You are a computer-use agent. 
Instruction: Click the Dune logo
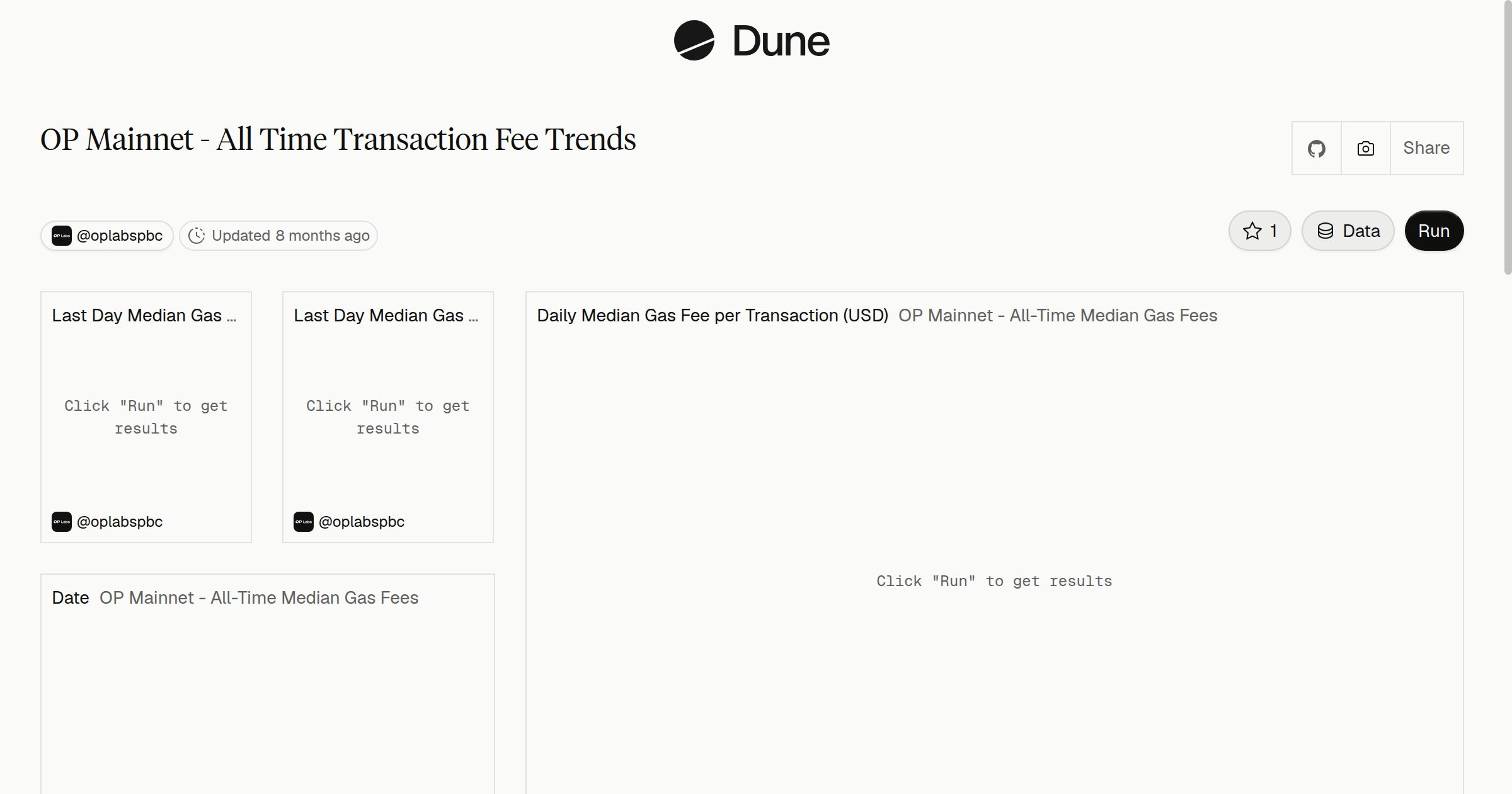coord(752,40)
